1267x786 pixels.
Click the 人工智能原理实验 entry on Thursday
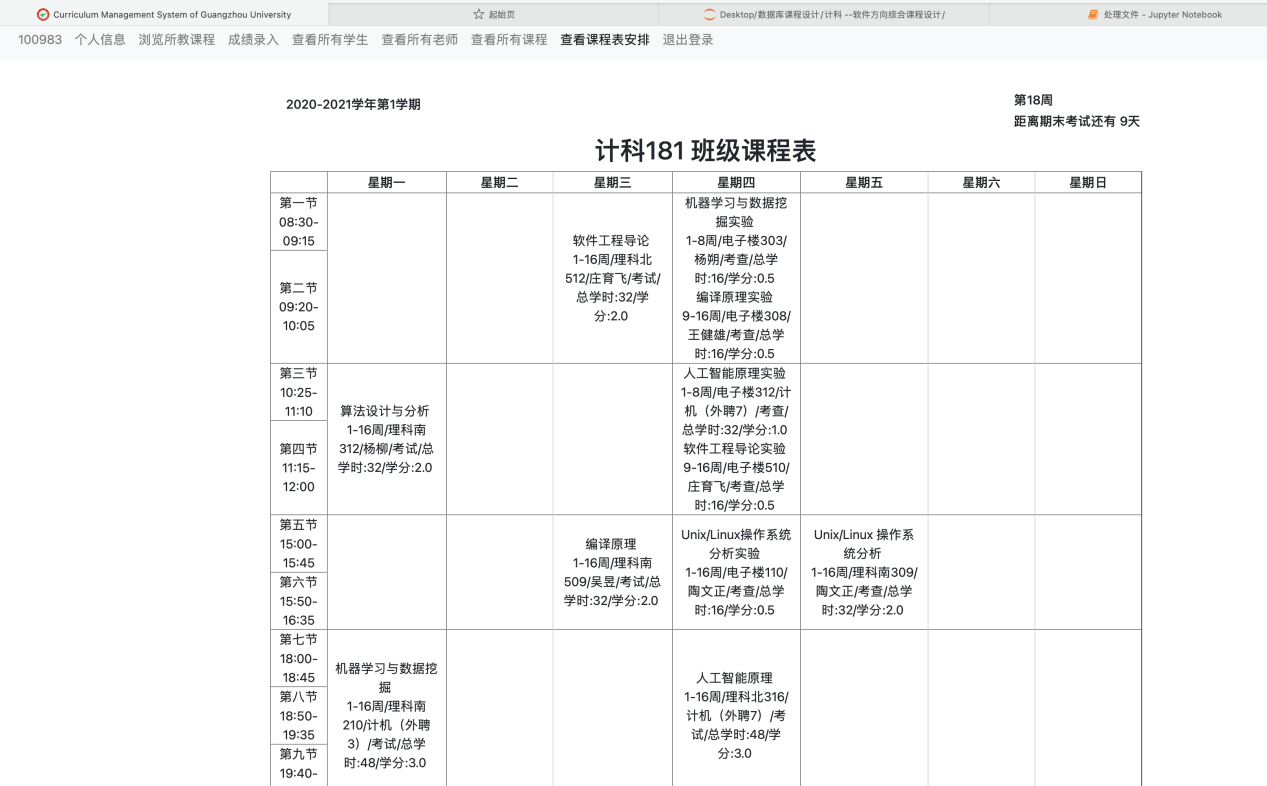736,401
